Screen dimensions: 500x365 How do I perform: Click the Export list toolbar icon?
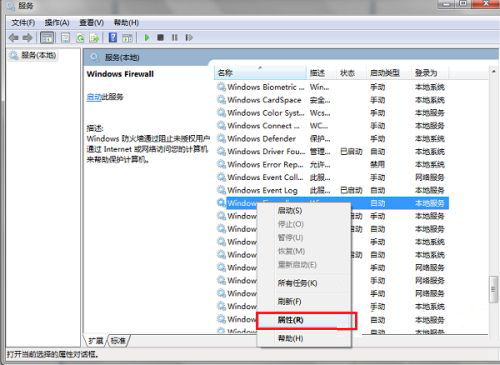point(95,38)
